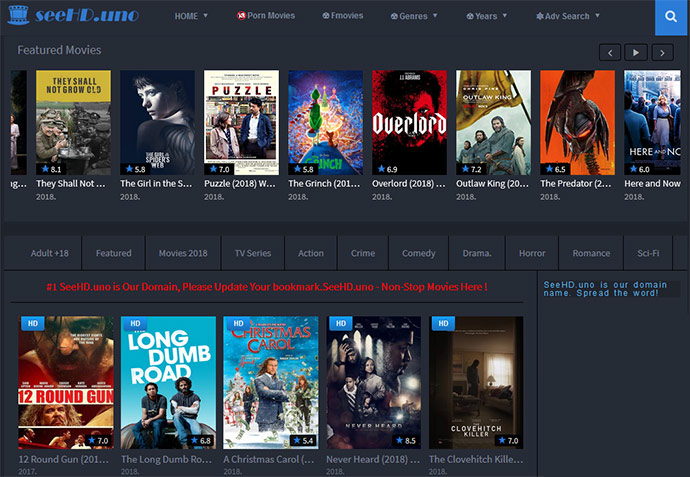Open the Adv Search dropdown
This screenshot has width=690, height=477.
pos(568,17)
